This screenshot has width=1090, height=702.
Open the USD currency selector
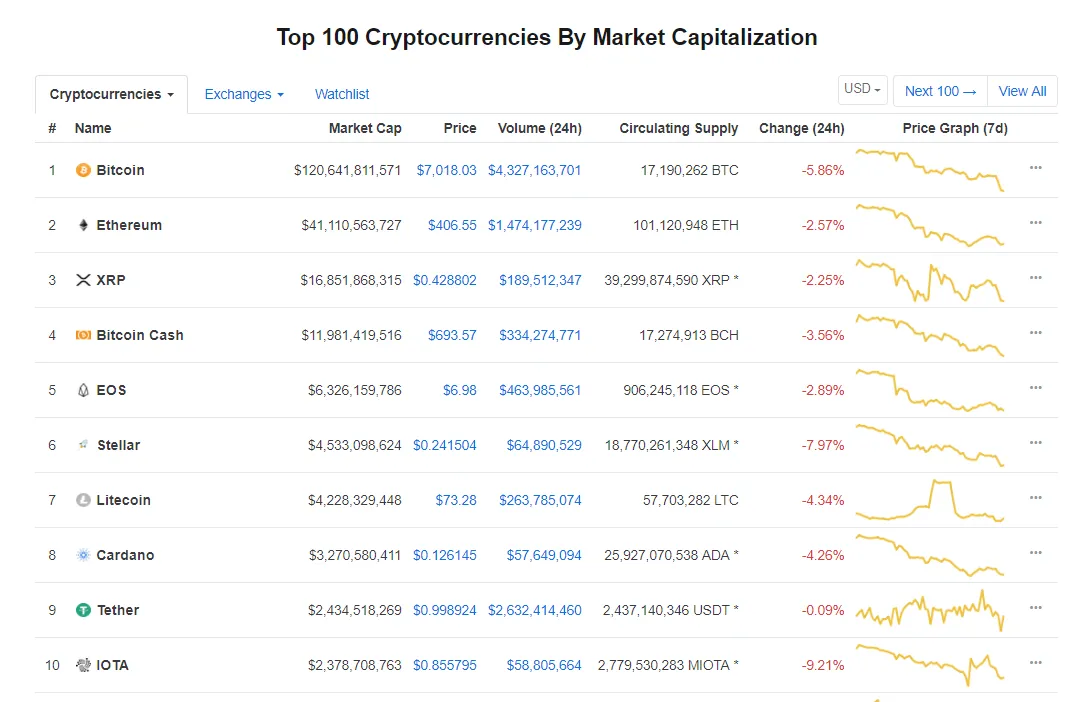[863, 89]
